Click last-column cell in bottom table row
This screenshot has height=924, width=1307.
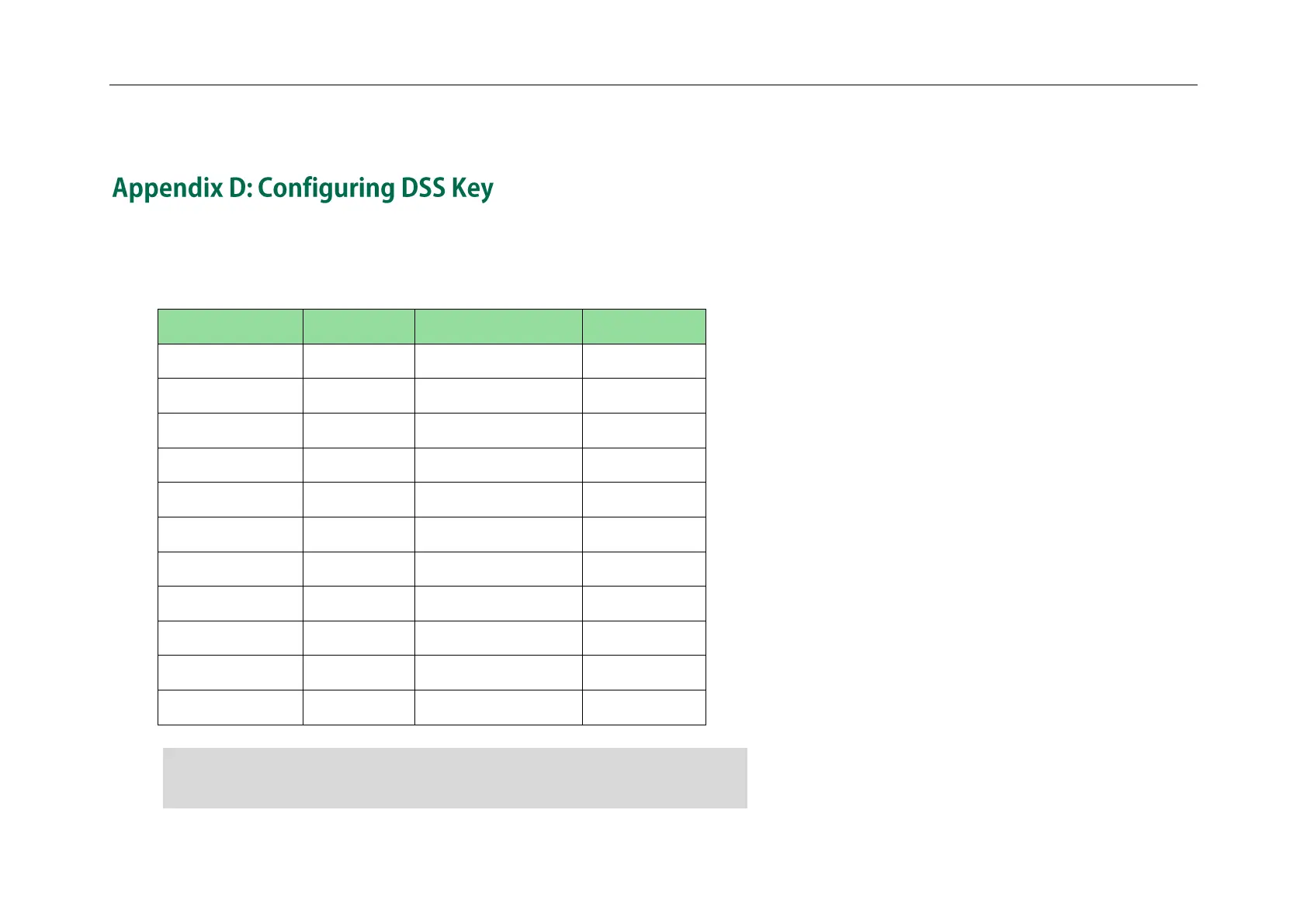coord(644,708)
